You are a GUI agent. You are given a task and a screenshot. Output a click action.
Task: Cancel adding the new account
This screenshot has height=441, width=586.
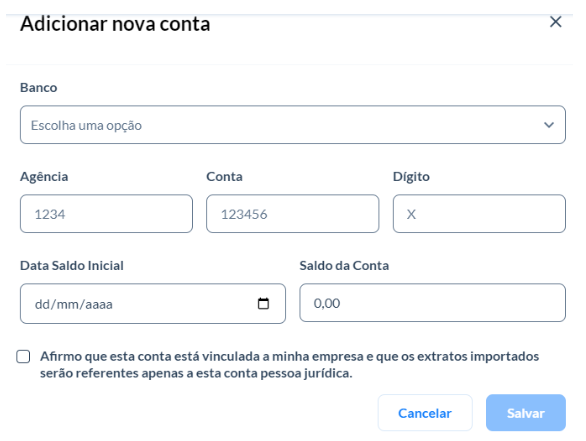tap(425, 413)
